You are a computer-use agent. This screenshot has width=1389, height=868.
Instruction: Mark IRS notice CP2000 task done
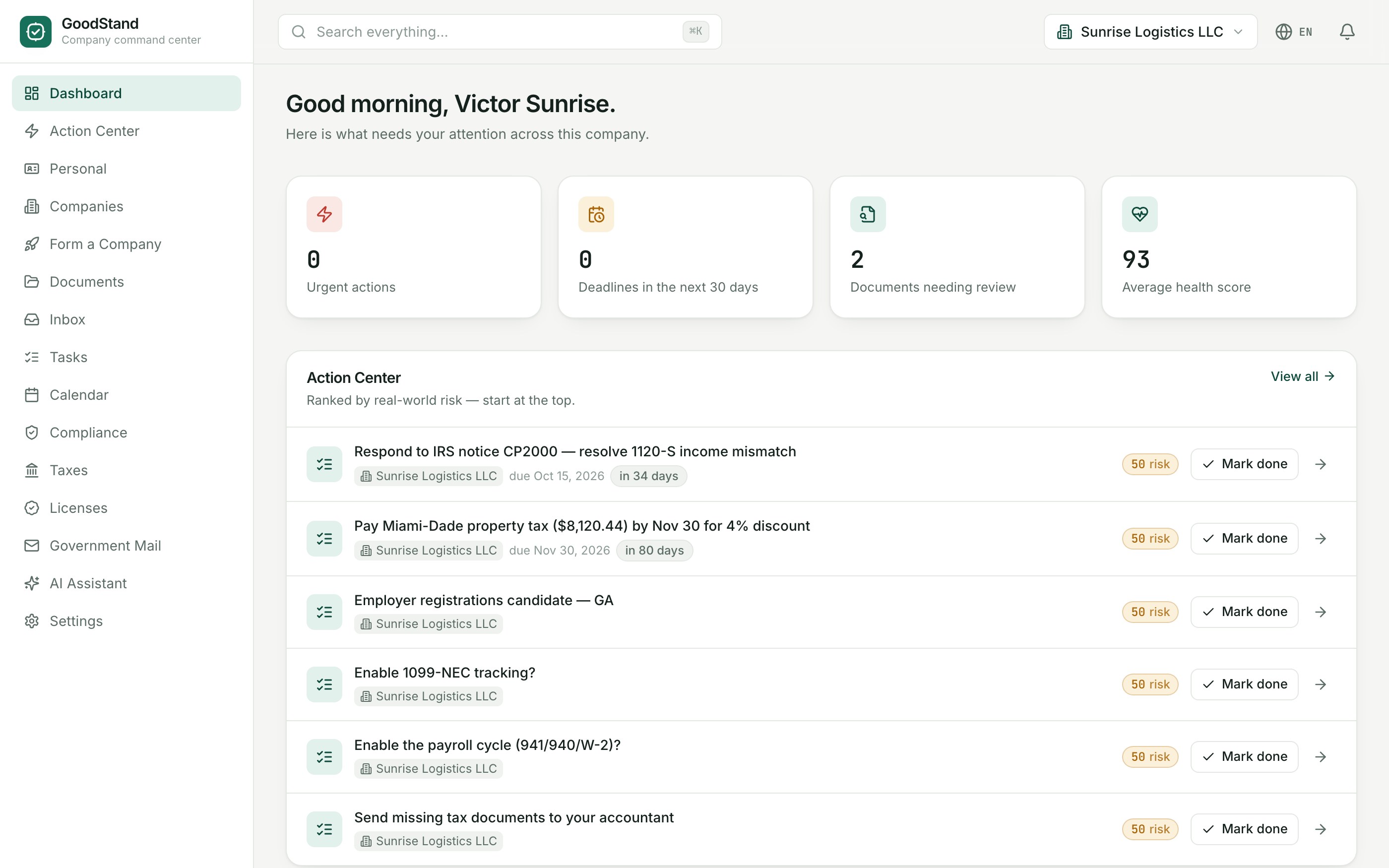pos(1244,464)
